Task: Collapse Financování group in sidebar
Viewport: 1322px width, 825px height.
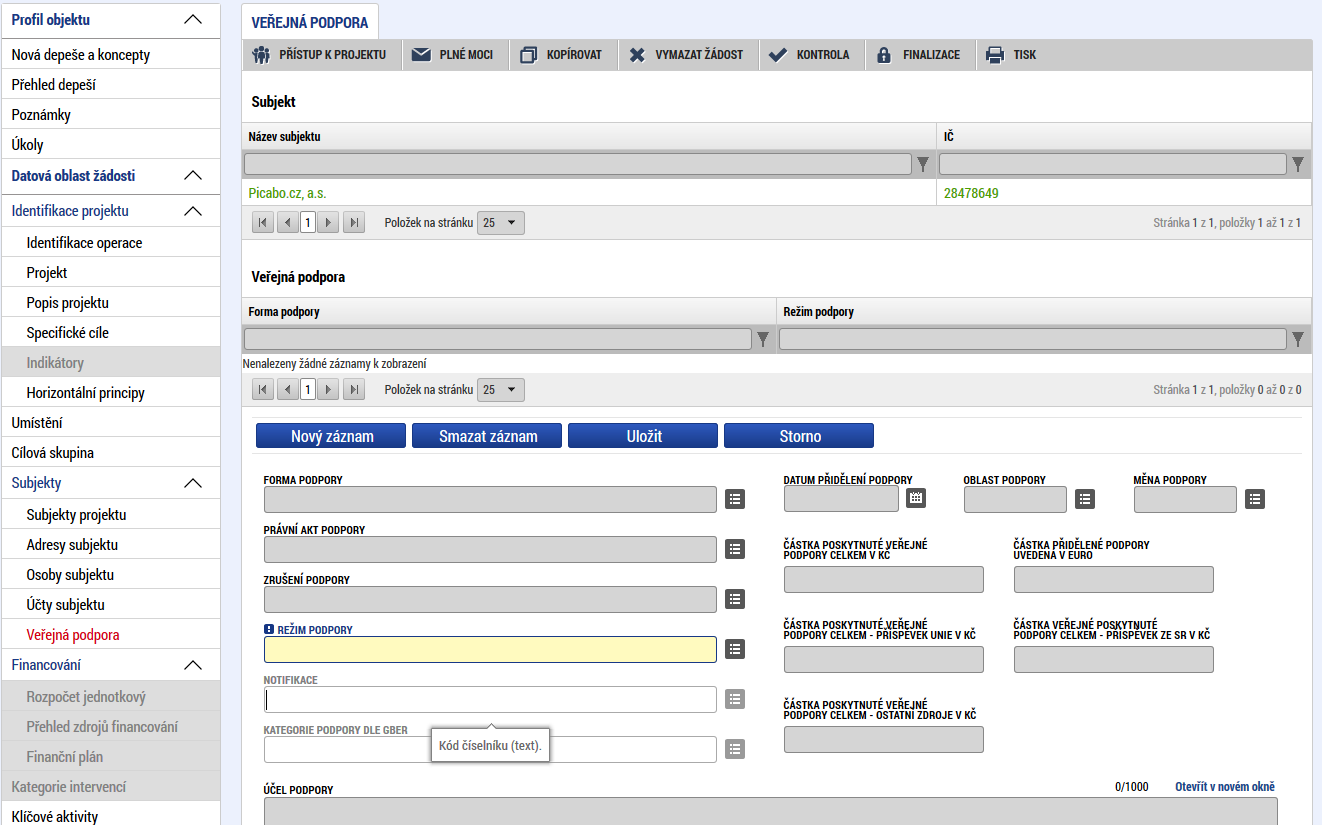Action: pos(193,665)
